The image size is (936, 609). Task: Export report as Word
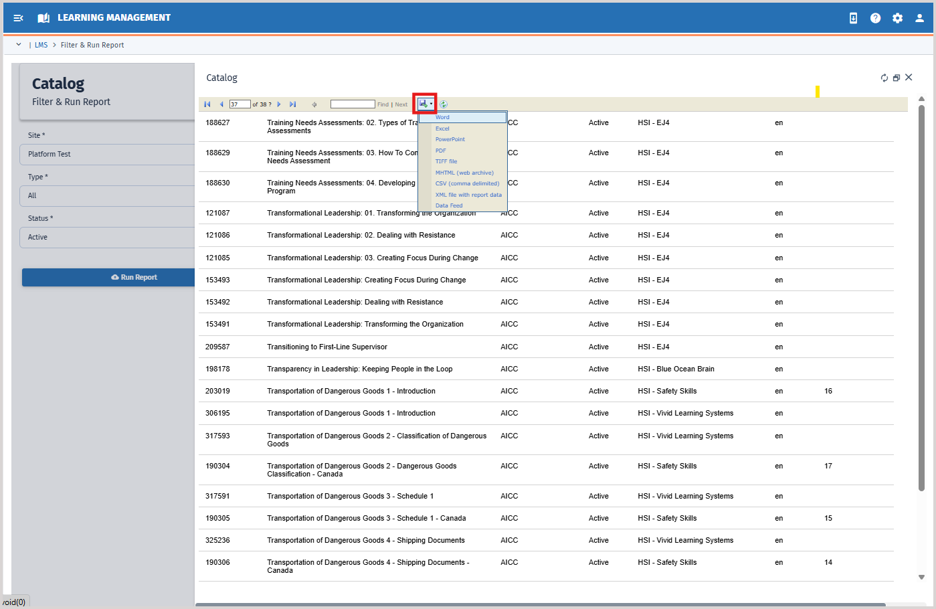click(463, 117)
